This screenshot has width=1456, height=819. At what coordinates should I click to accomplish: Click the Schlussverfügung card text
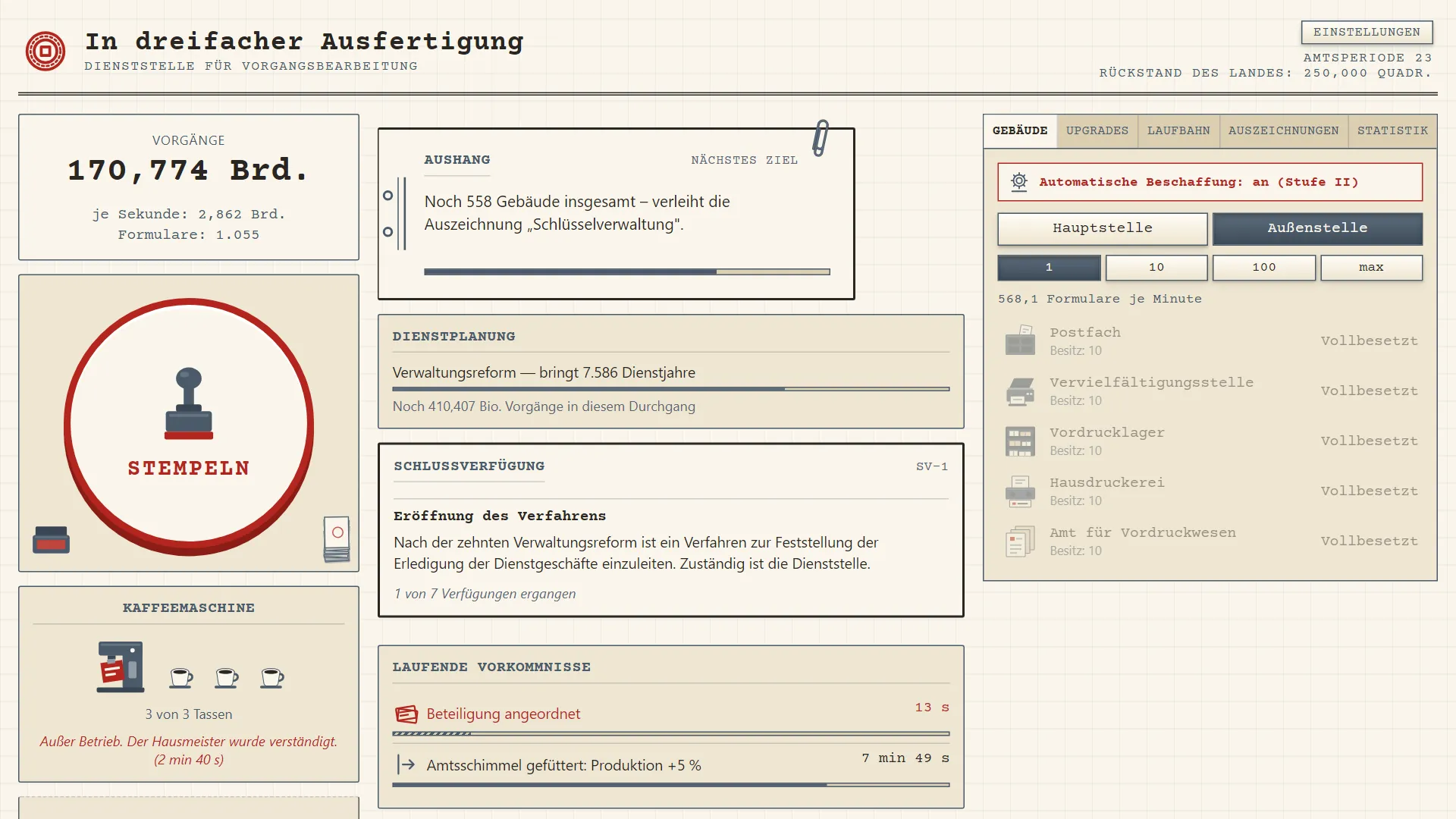635,553
